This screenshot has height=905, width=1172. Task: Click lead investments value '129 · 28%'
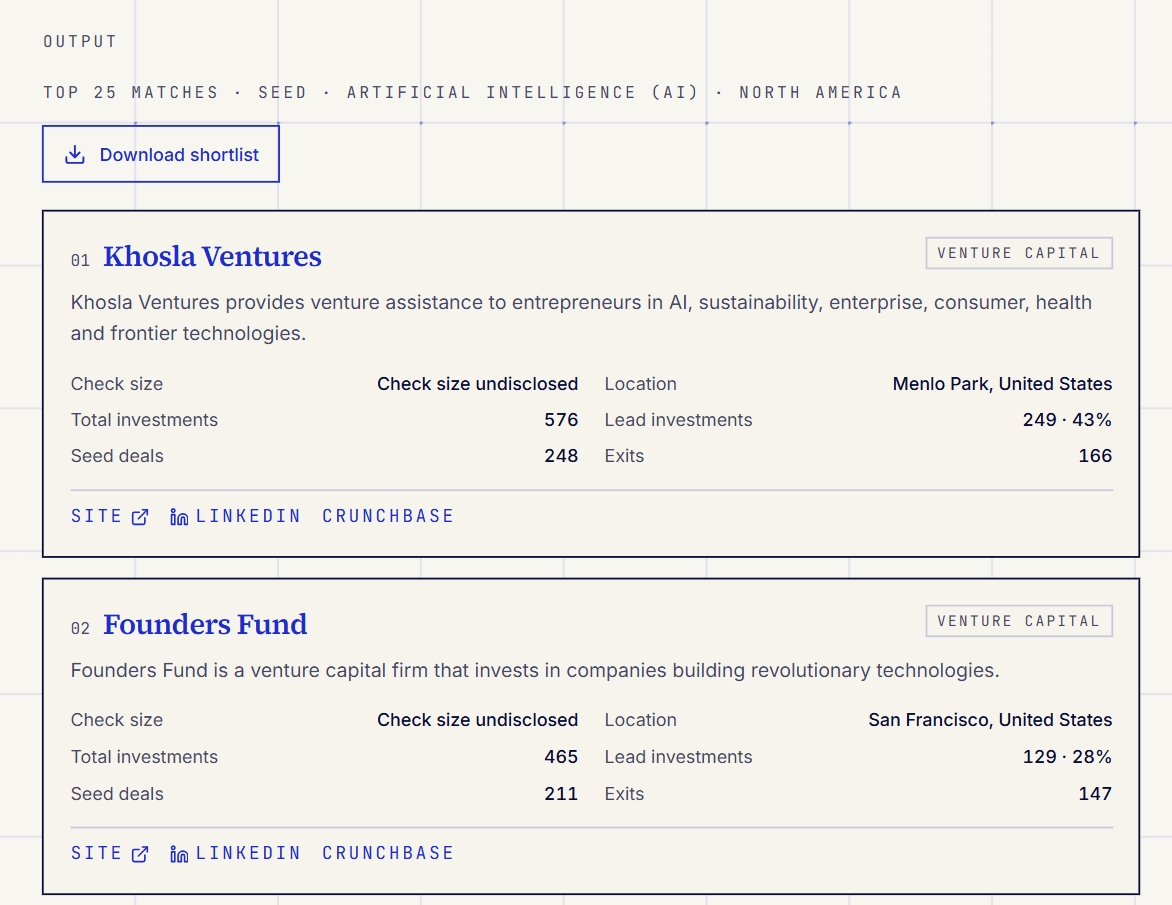pos(1067,757)
